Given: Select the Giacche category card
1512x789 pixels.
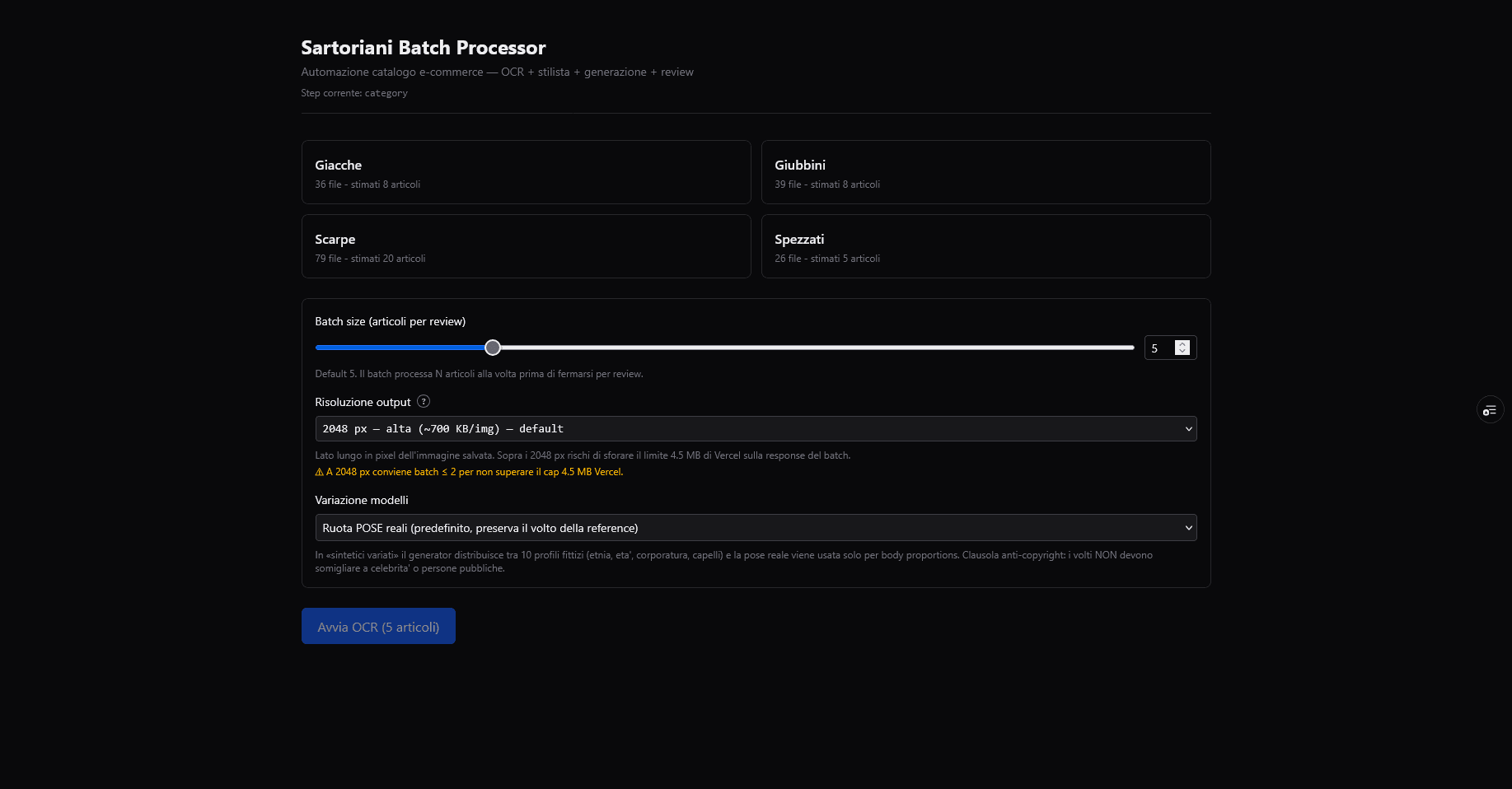Looking at the screenshot, I should click(526, 172).
